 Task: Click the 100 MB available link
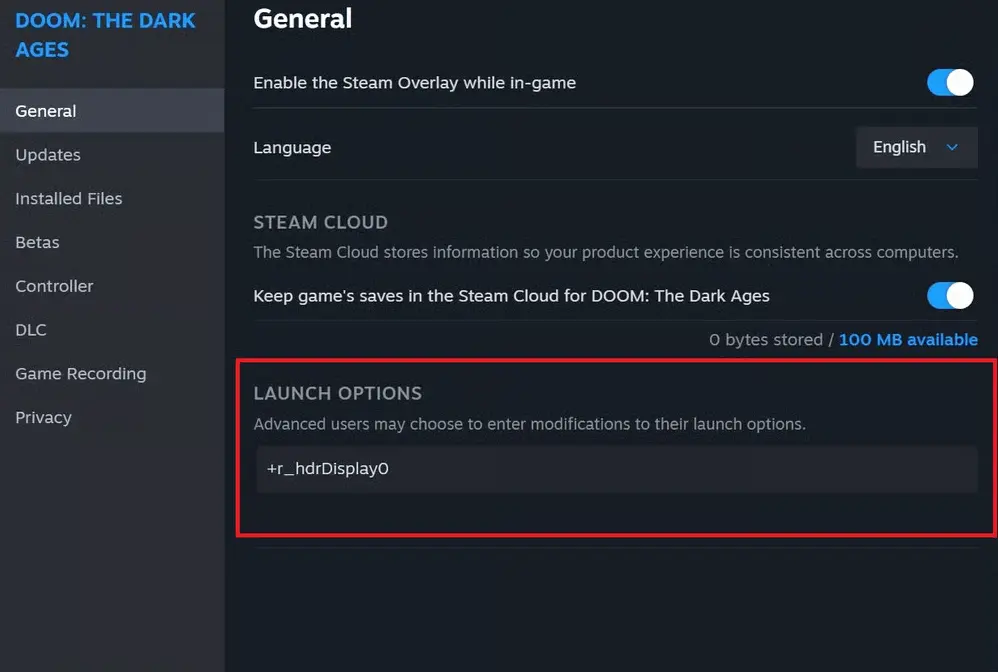[x=908, y=340]
